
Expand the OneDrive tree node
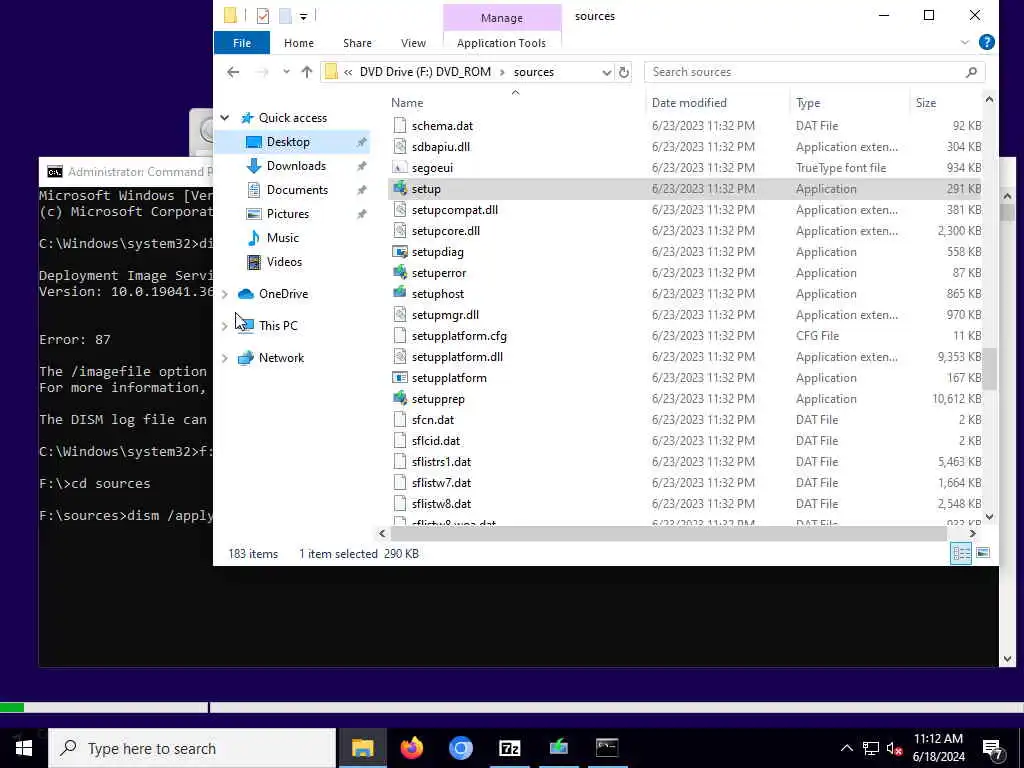[225, 294]
